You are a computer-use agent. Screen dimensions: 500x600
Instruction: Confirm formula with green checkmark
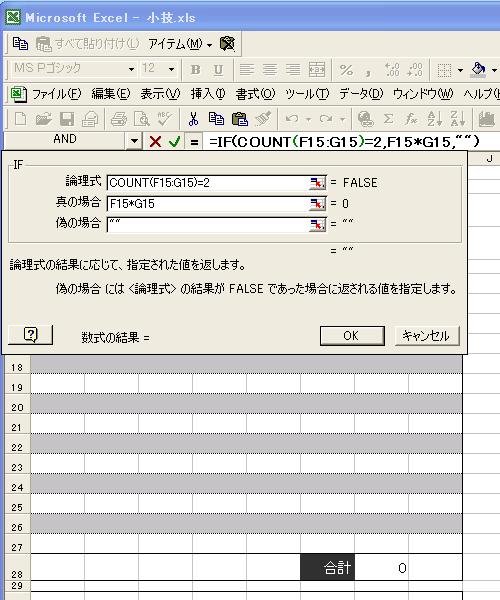tap(175, 142)
